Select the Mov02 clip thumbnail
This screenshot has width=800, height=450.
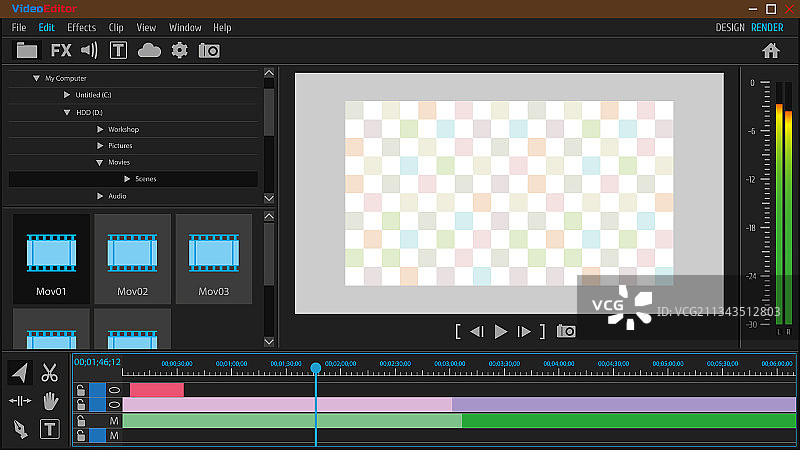click(x=132, y=259)
